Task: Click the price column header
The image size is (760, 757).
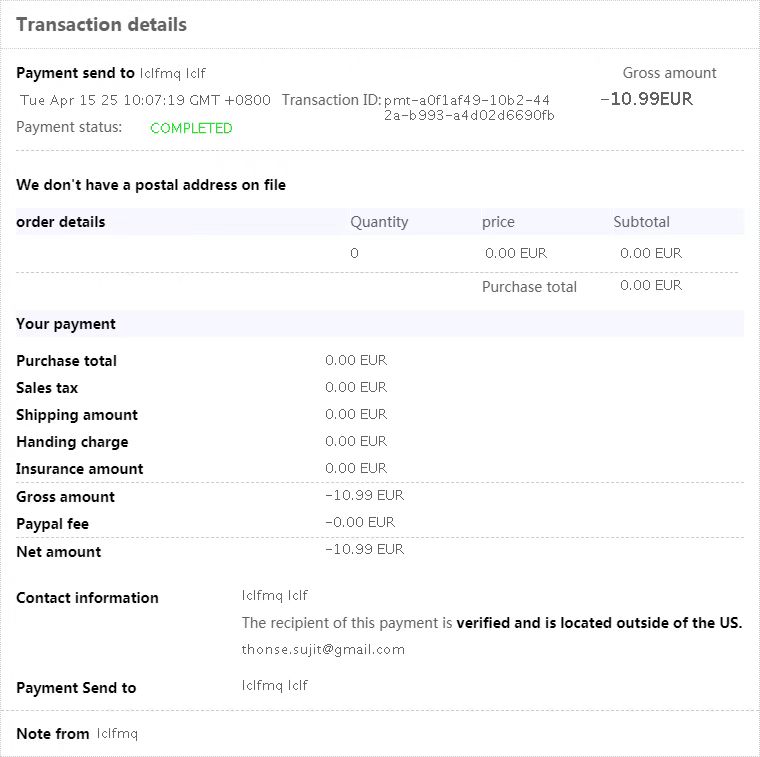Action: tap(498, 222)
